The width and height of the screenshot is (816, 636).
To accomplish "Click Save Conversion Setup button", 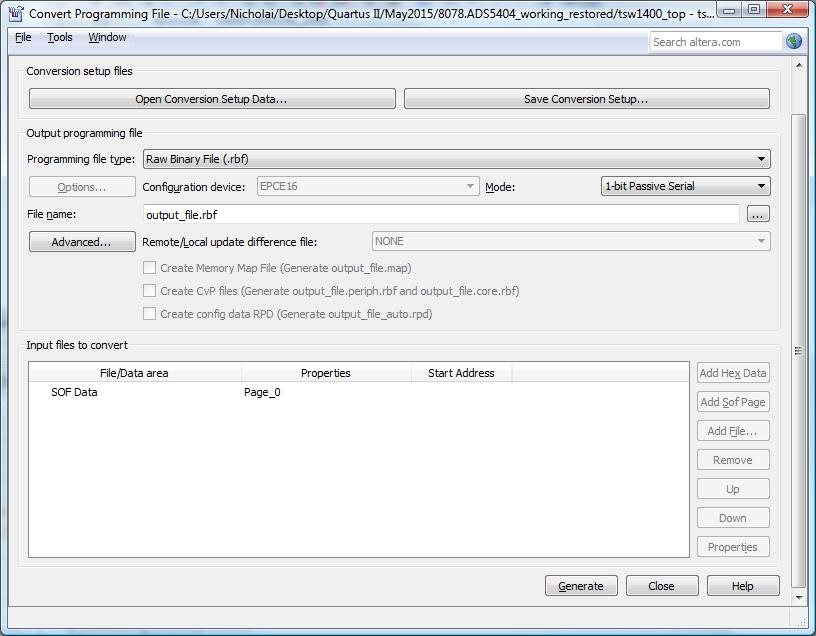I will pyautogui.click(x=586, y=99).
